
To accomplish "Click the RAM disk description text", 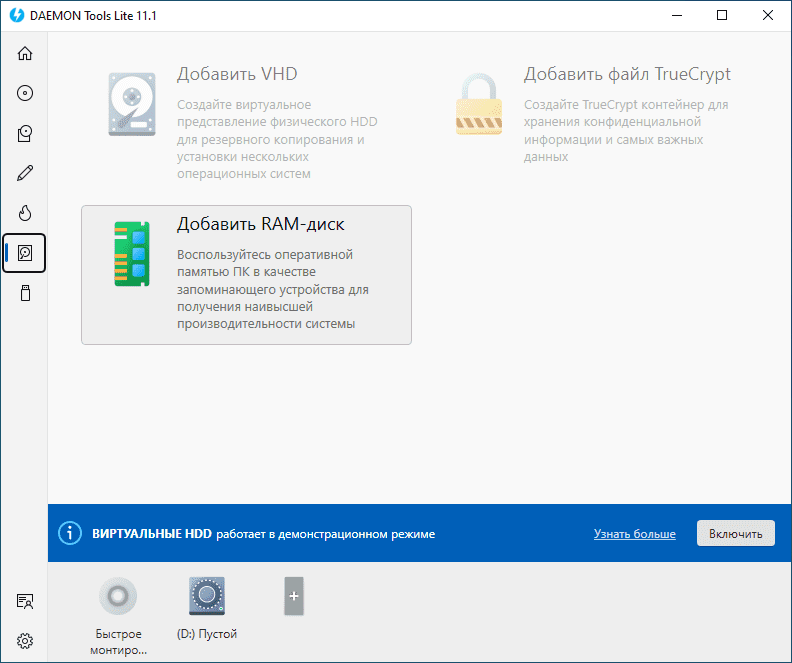I will click(273, 289).
